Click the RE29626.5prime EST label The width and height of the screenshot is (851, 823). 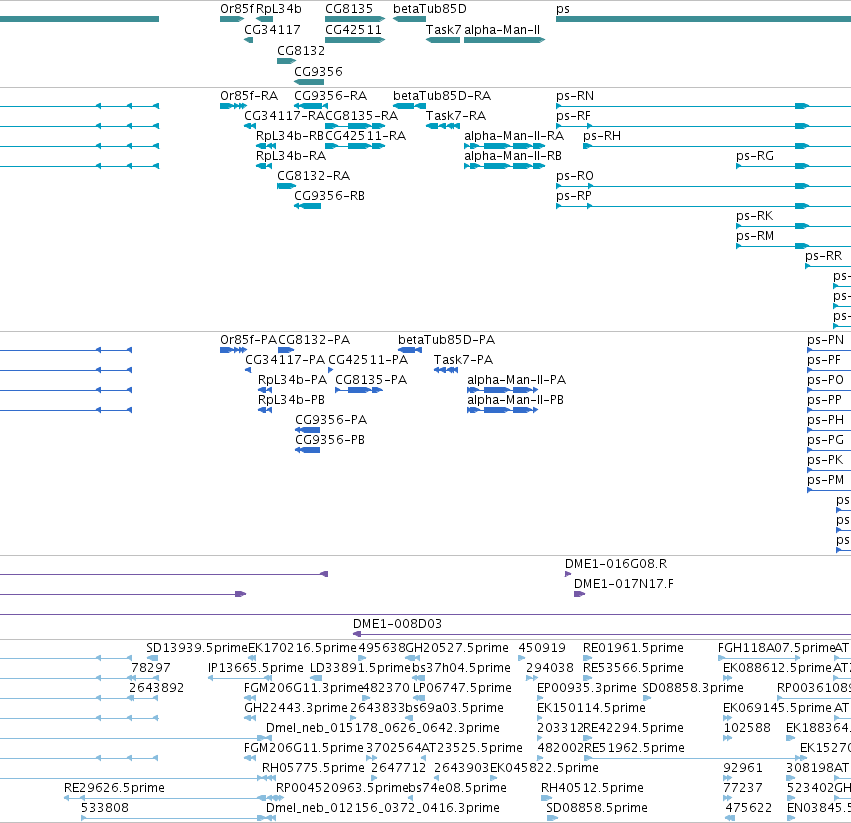pyautogui.click(x=114, y=788)
